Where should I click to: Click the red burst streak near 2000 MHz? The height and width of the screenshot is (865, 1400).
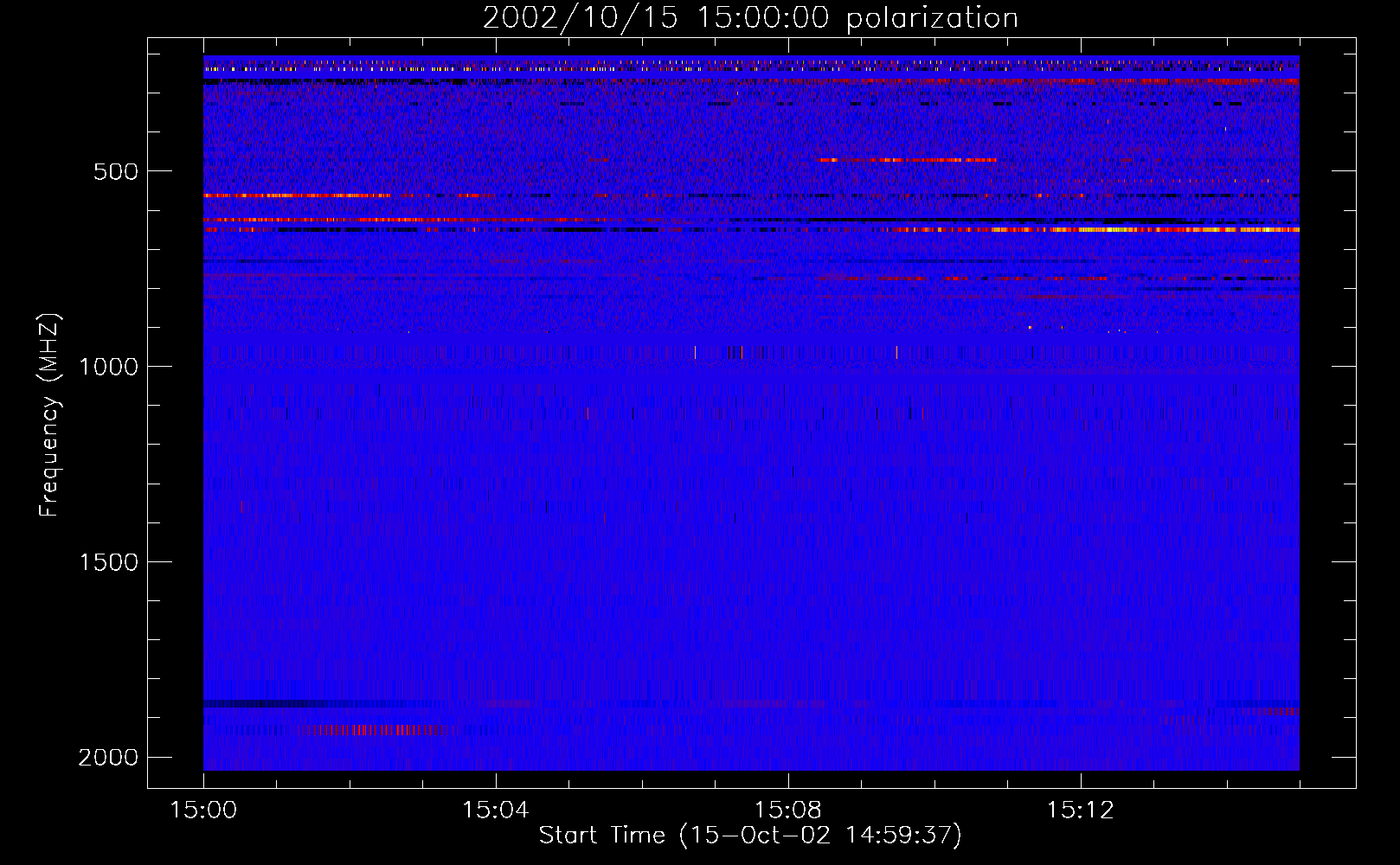point(374,730)
